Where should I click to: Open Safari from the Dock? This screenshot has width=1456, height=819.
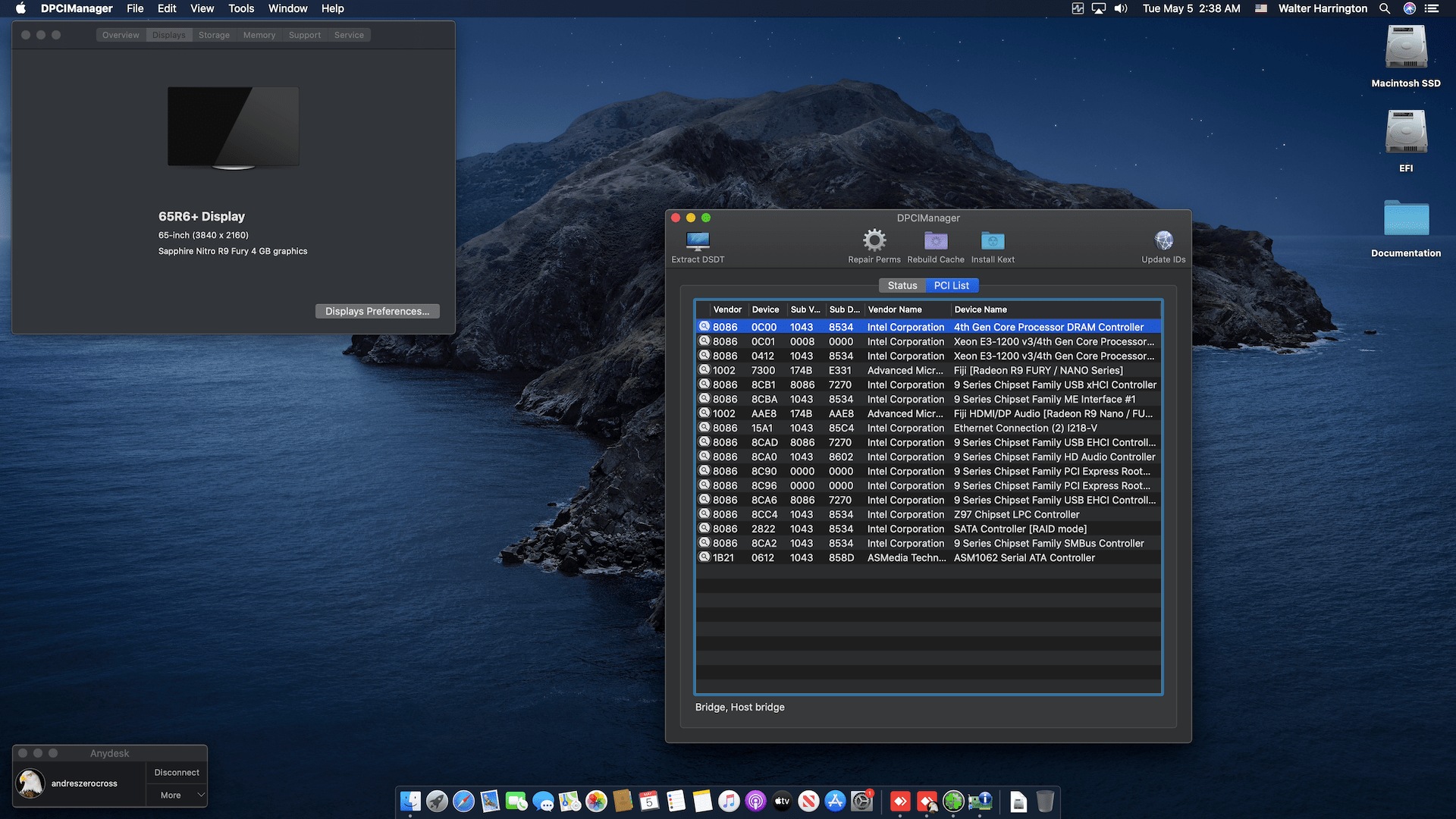(x=463, y=801)
